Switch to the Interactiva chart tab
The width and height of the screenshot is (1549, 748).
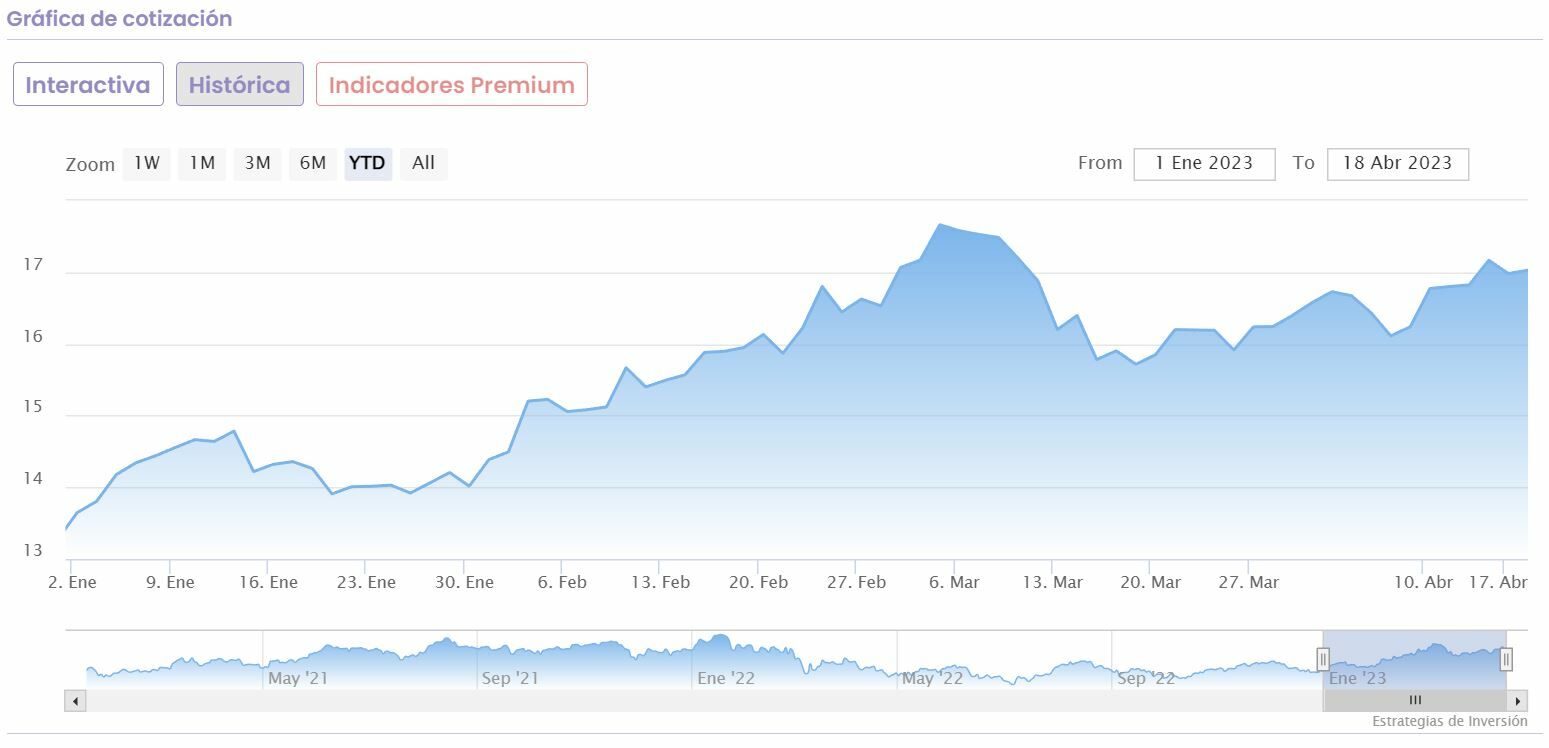point(88,85)
